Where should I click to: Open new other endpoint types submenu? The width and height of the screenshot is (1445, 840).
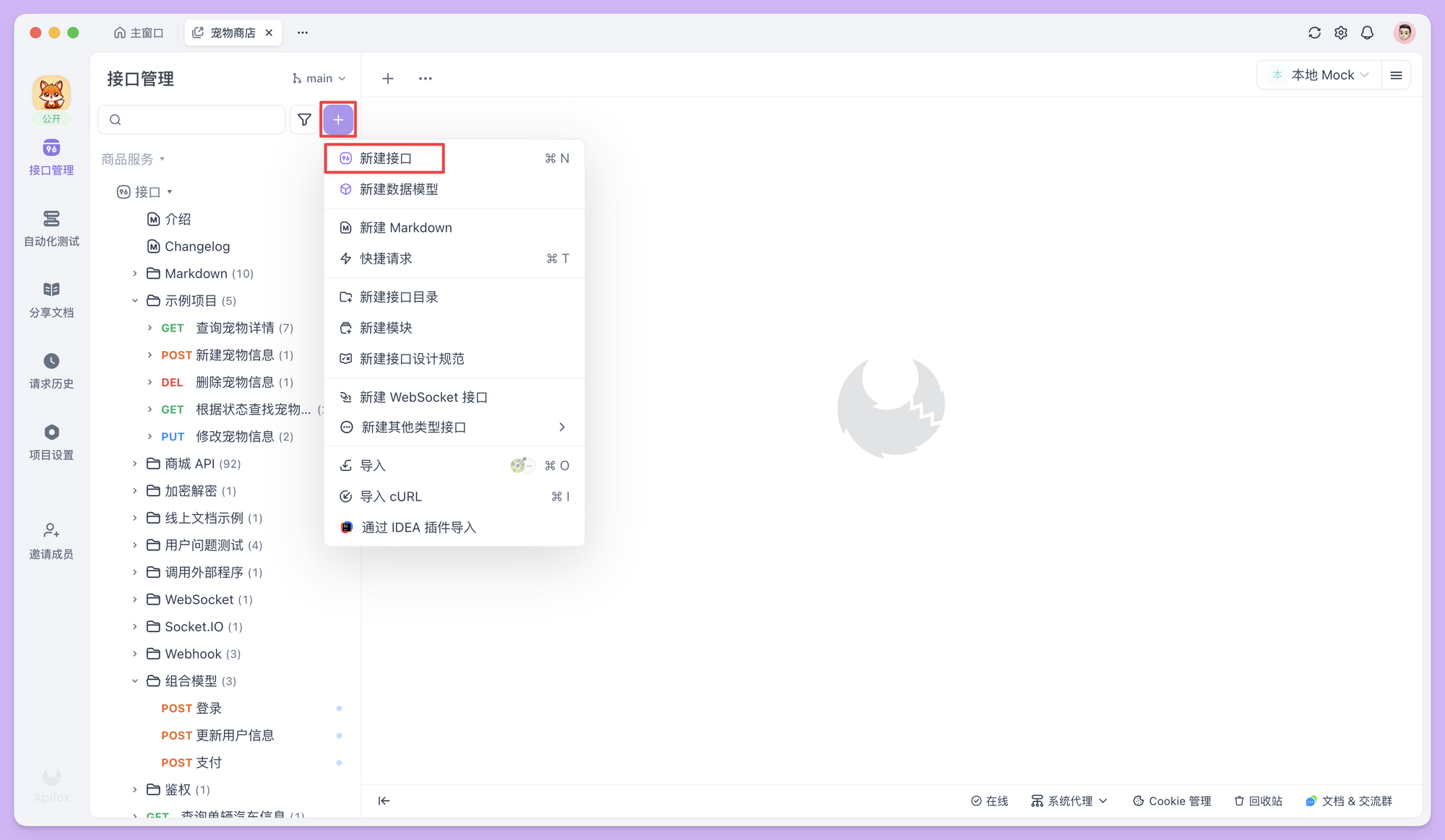pyautogui.click(x=454, y=428)
